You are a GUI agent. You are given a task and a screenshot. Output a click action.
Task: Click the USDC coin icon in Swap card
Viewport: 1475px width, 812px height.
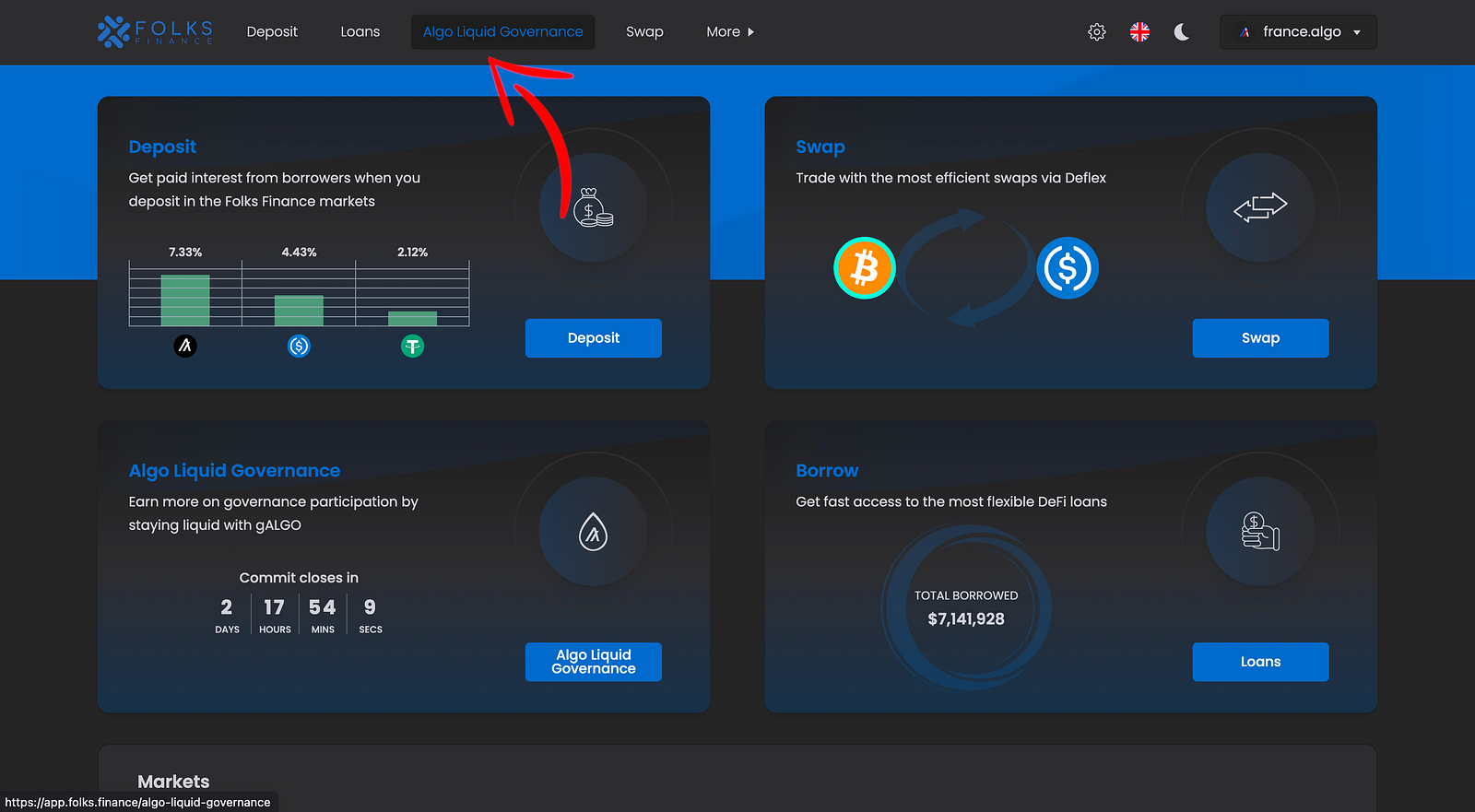coord(1067,268)
